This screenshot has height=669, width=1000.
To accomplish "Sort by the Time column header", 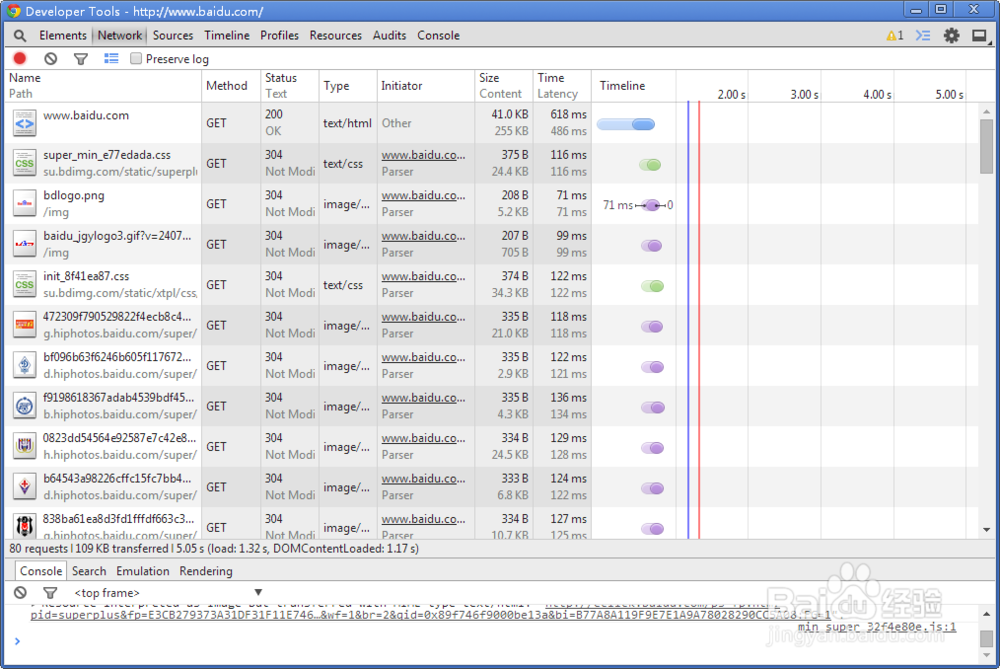I will tap(562, 85).
